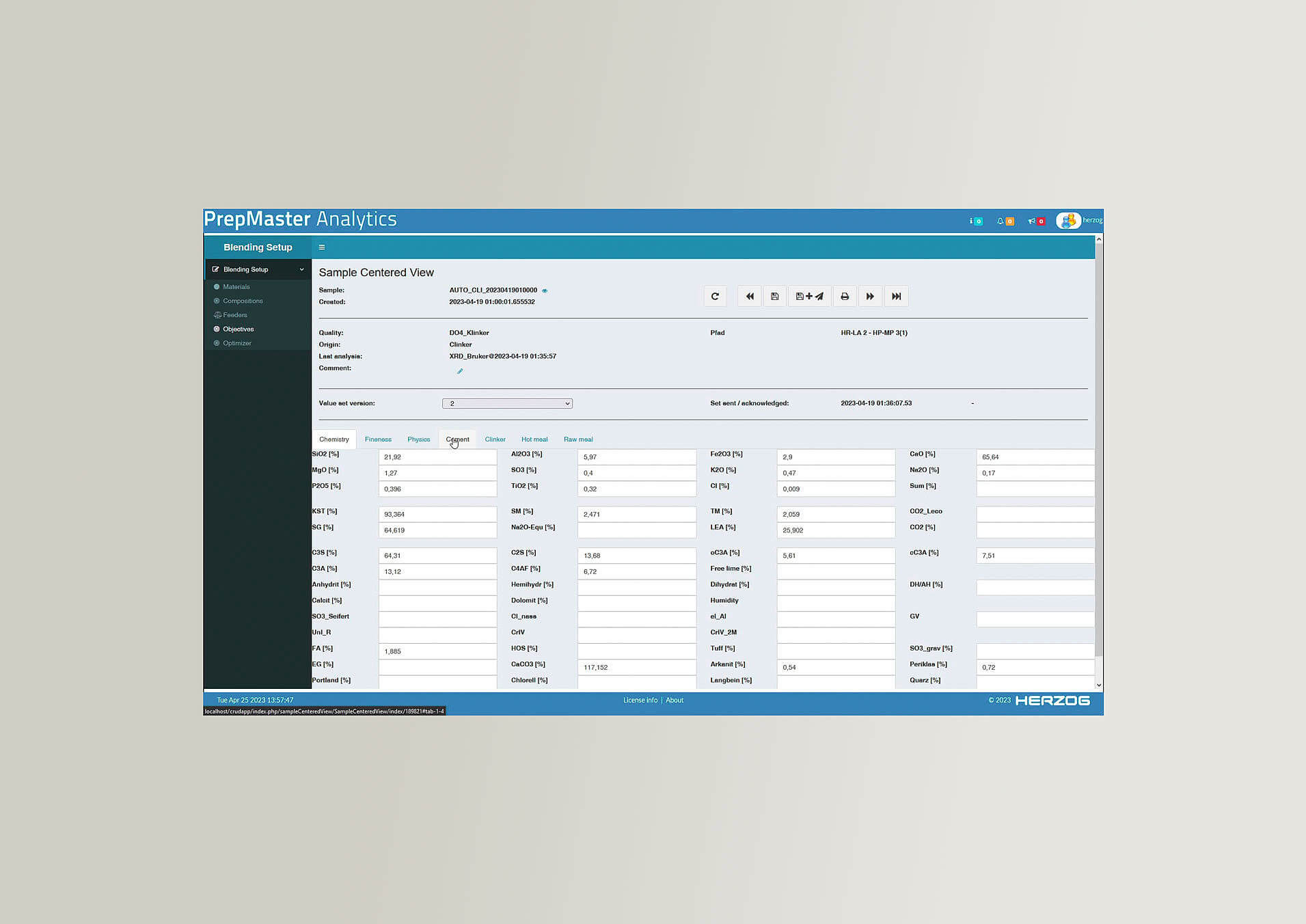Click the Blending Setup edit icon in sidebar
This screenshot has height=924, width=1306.
216,269
